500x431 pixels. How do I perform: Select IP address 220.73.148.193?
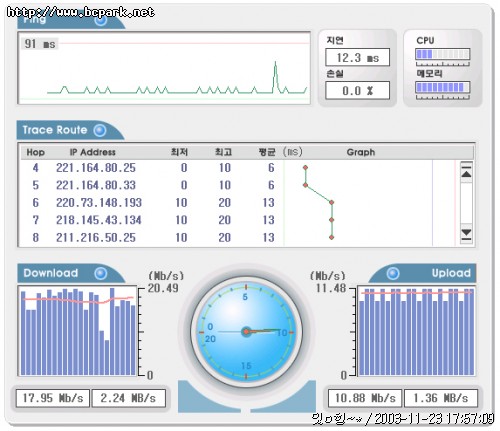click(x=99, y=203)
